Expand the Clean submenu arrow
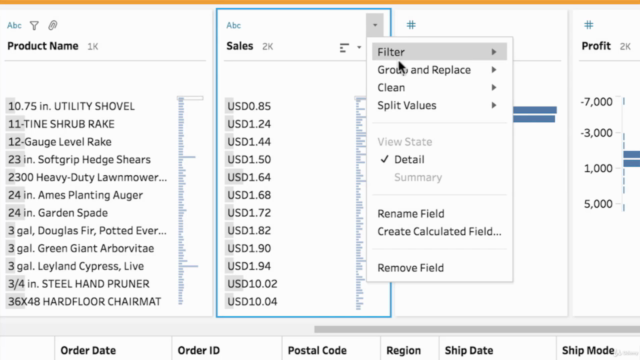 [494, 87]
